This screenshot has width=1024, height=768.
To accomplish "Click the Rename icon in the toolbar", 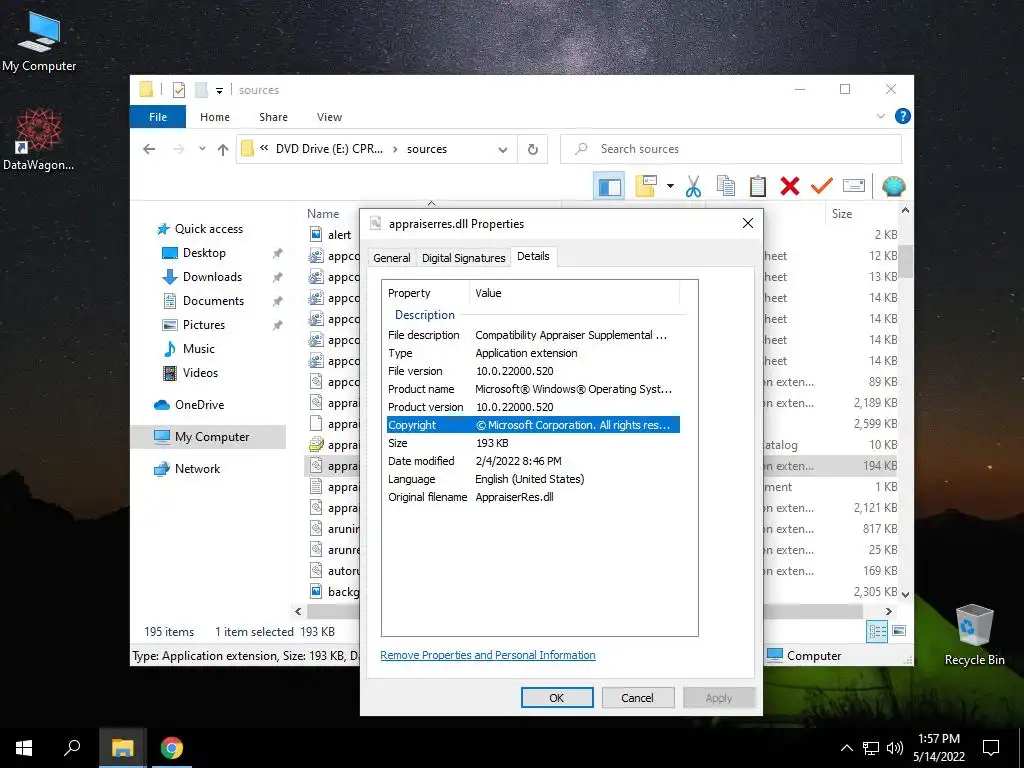I will [x=854, y=186].
